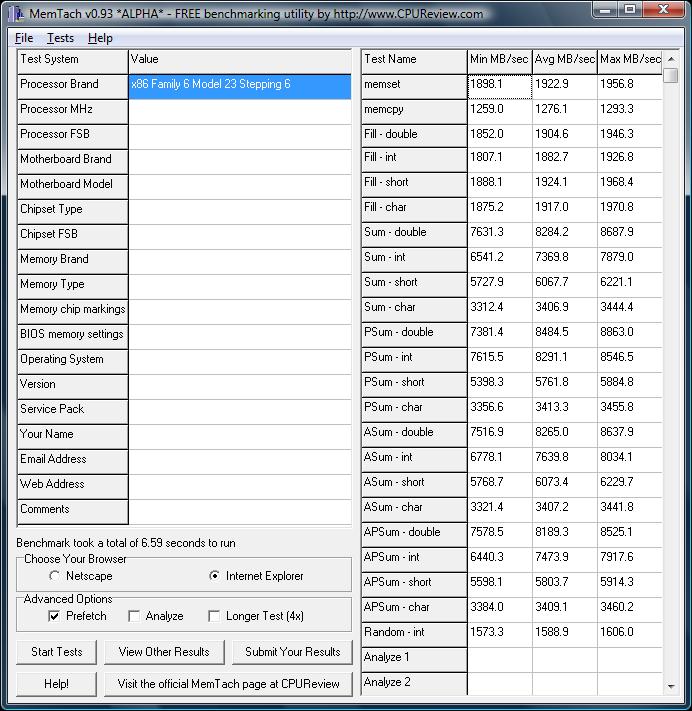
Task: Click the Processor FSB value field
Action: coord(240,137)
